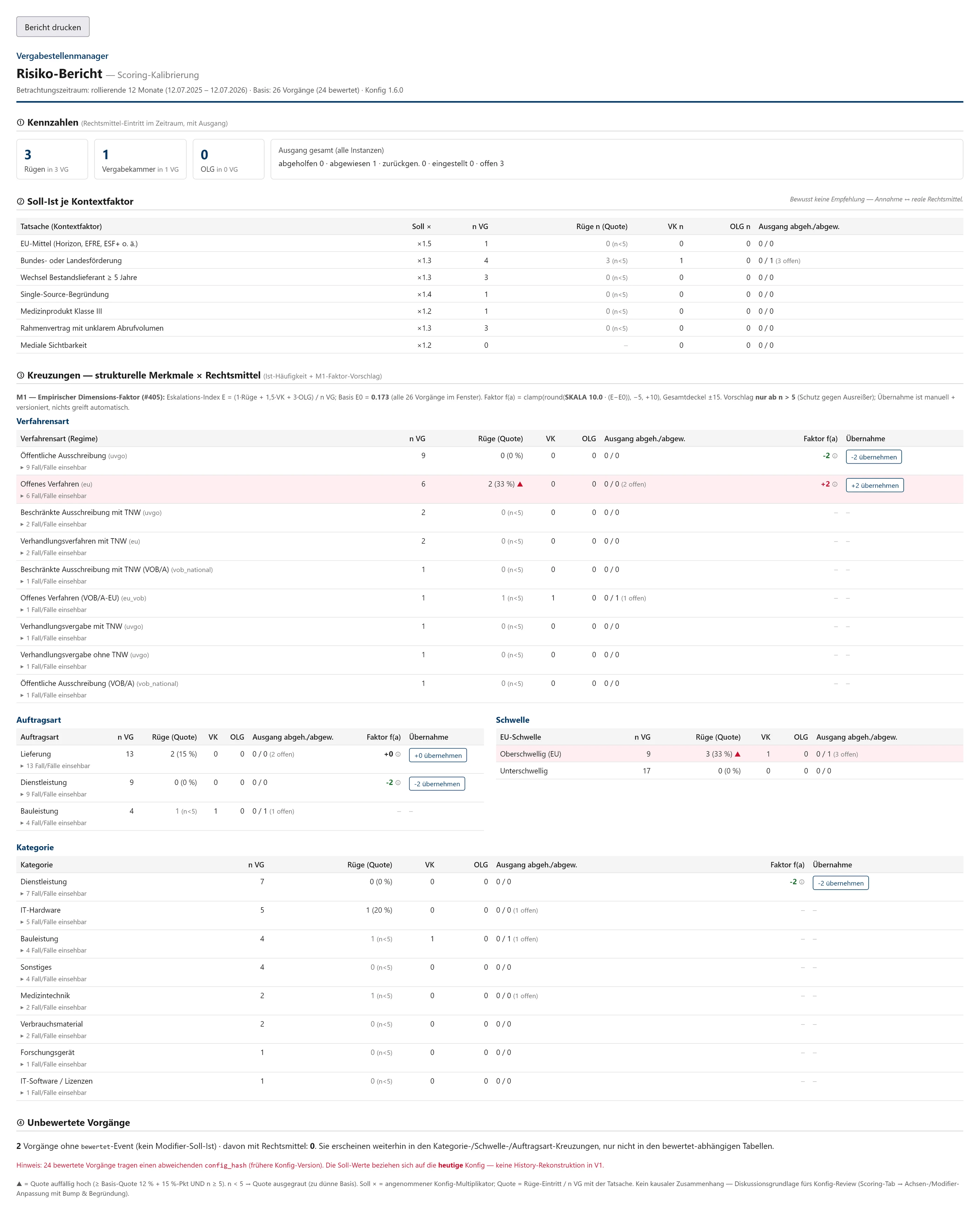The width and height of the screenshot is (980, 1229).
Task: Apply +0 übernehmen for Lieferung
Action: tap(438, 756)
